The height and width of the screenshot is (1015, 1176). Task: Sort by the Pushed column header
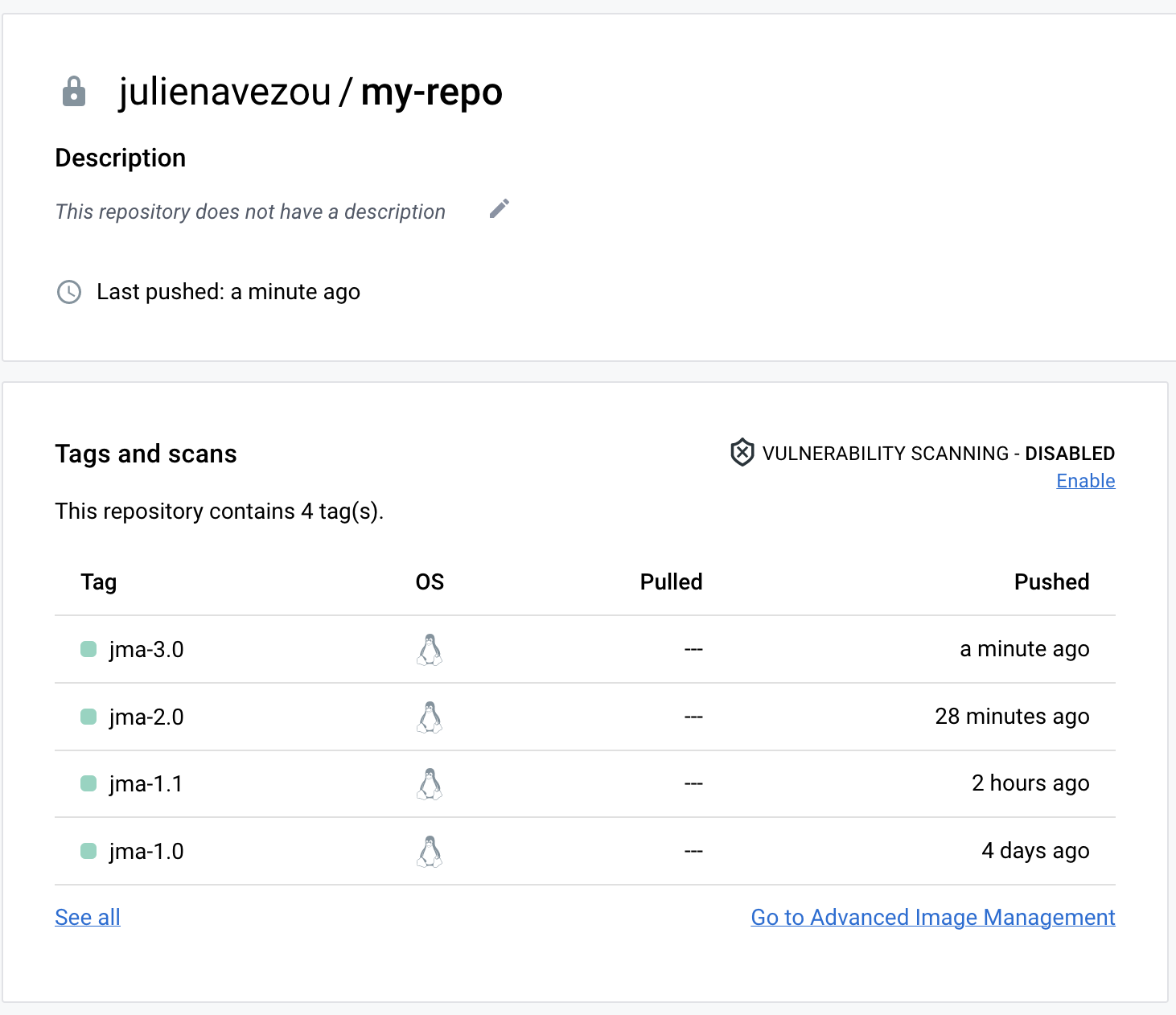point(1051,581)
